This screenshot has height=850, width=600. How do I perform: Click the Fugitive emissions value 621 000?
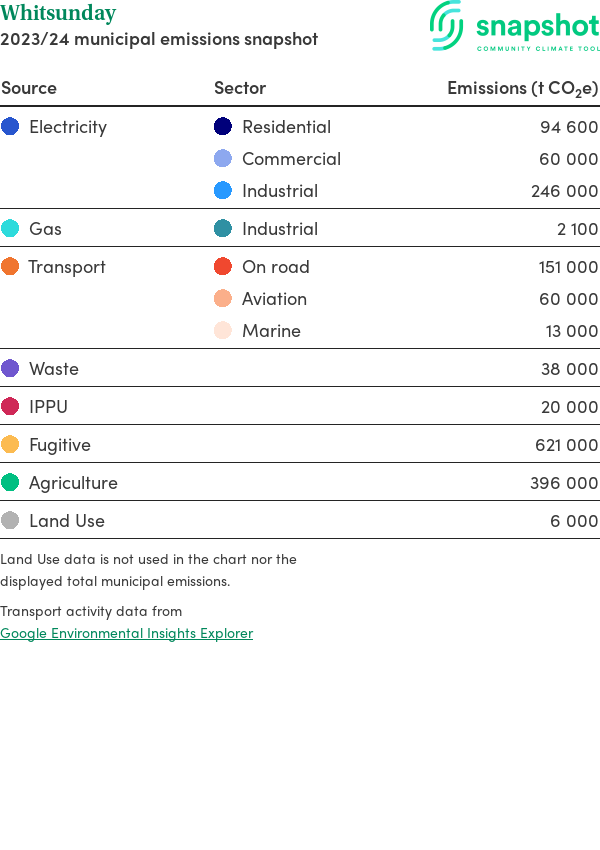point(566,445)
